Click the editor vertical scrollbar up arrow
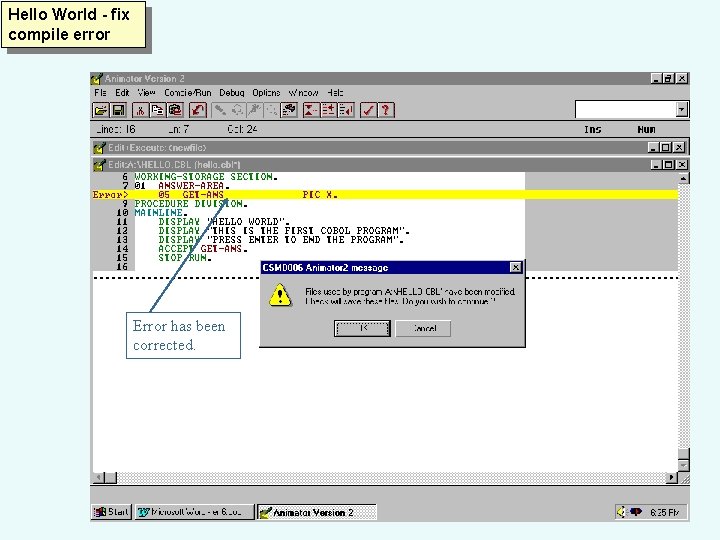The width and height of the screenshot is (720, 540). [x=683, y=178]
